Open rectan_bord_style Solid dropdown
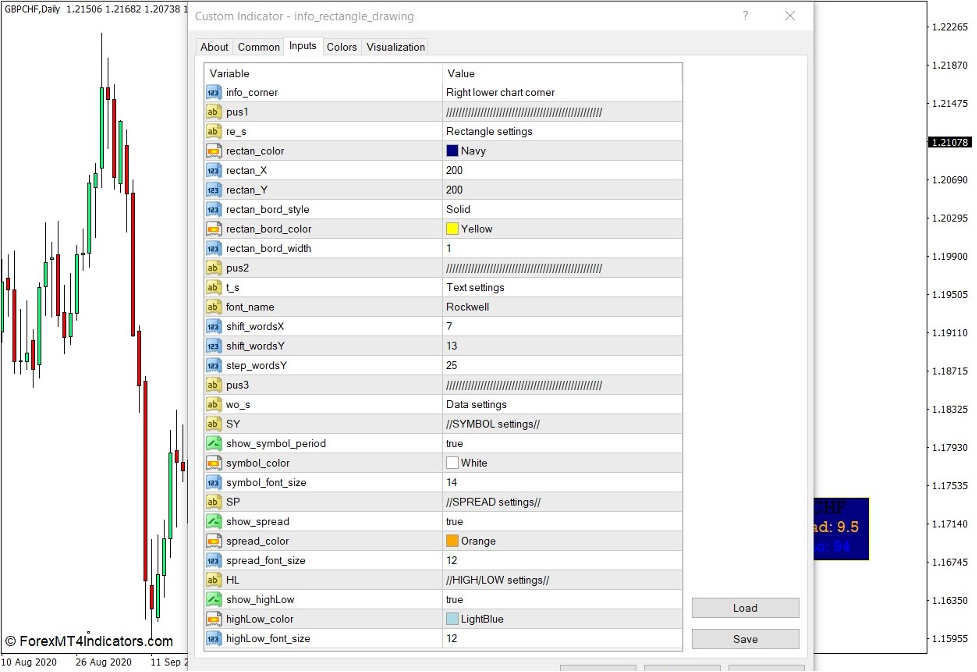The height and width of the screenshot is (672, 977). (x=561, y=209)
